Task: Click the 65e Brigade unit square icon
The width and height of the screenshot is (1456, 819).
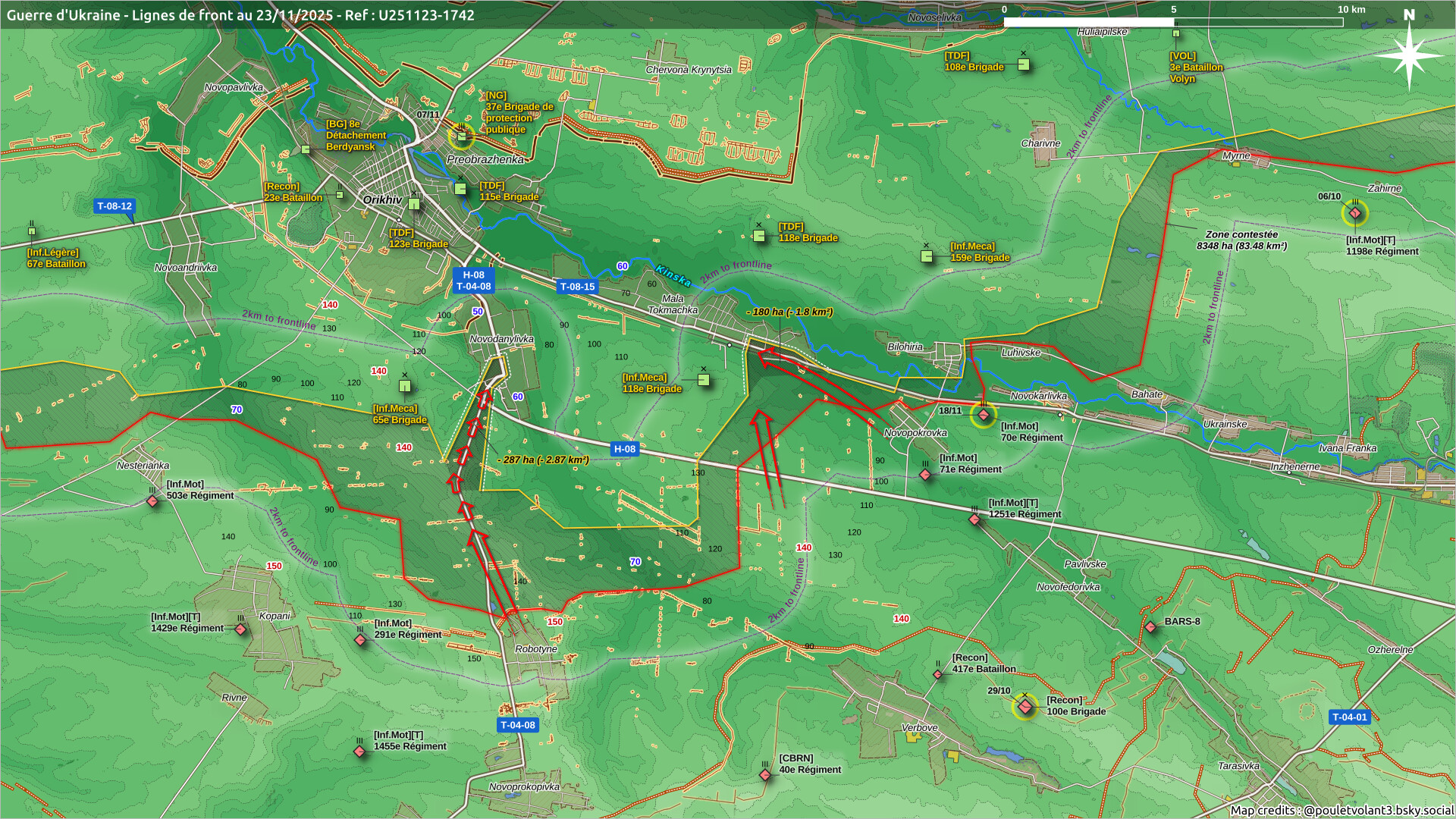Action: [405, 387]
